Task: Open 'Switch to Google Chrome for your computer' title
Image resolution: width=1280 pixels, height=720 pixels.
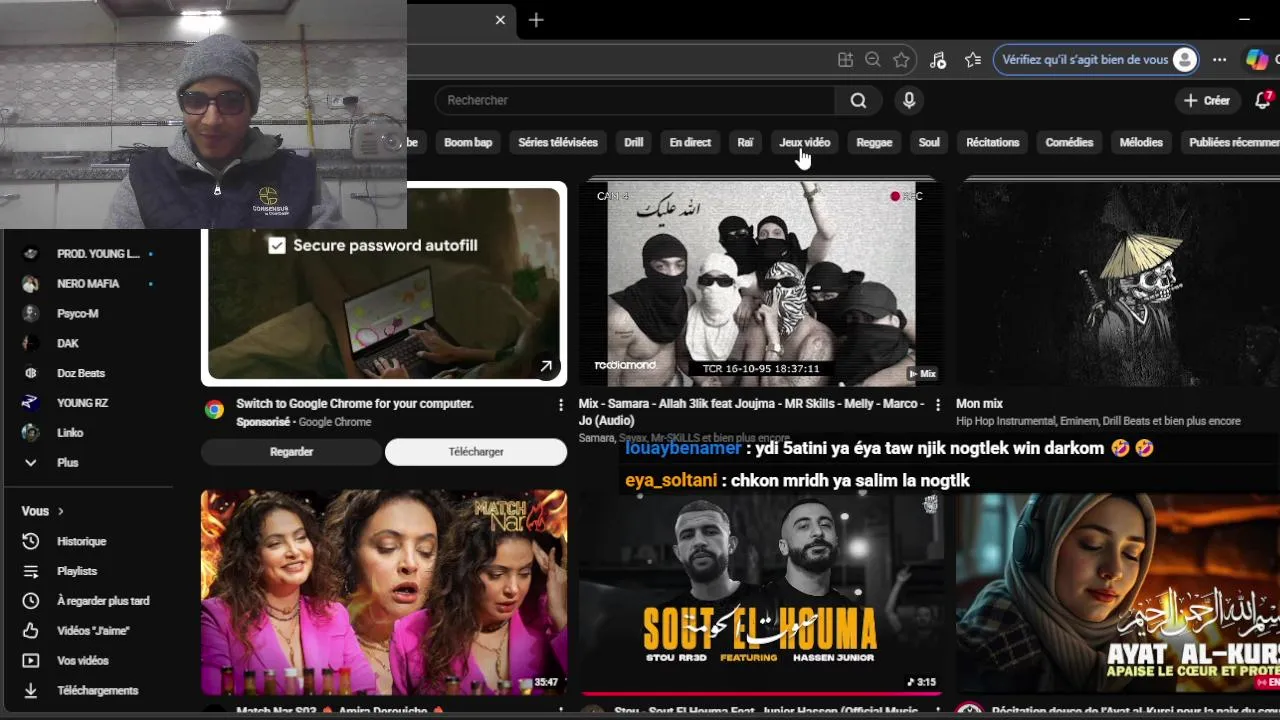Action: coord(355,404)
